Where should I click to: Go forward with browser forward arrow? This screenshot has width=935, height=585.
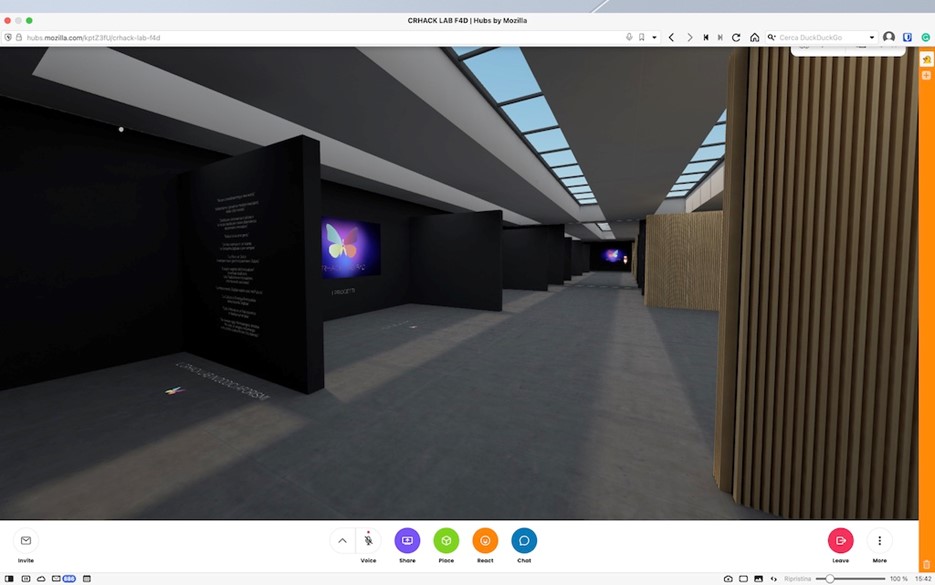(689, 37)
